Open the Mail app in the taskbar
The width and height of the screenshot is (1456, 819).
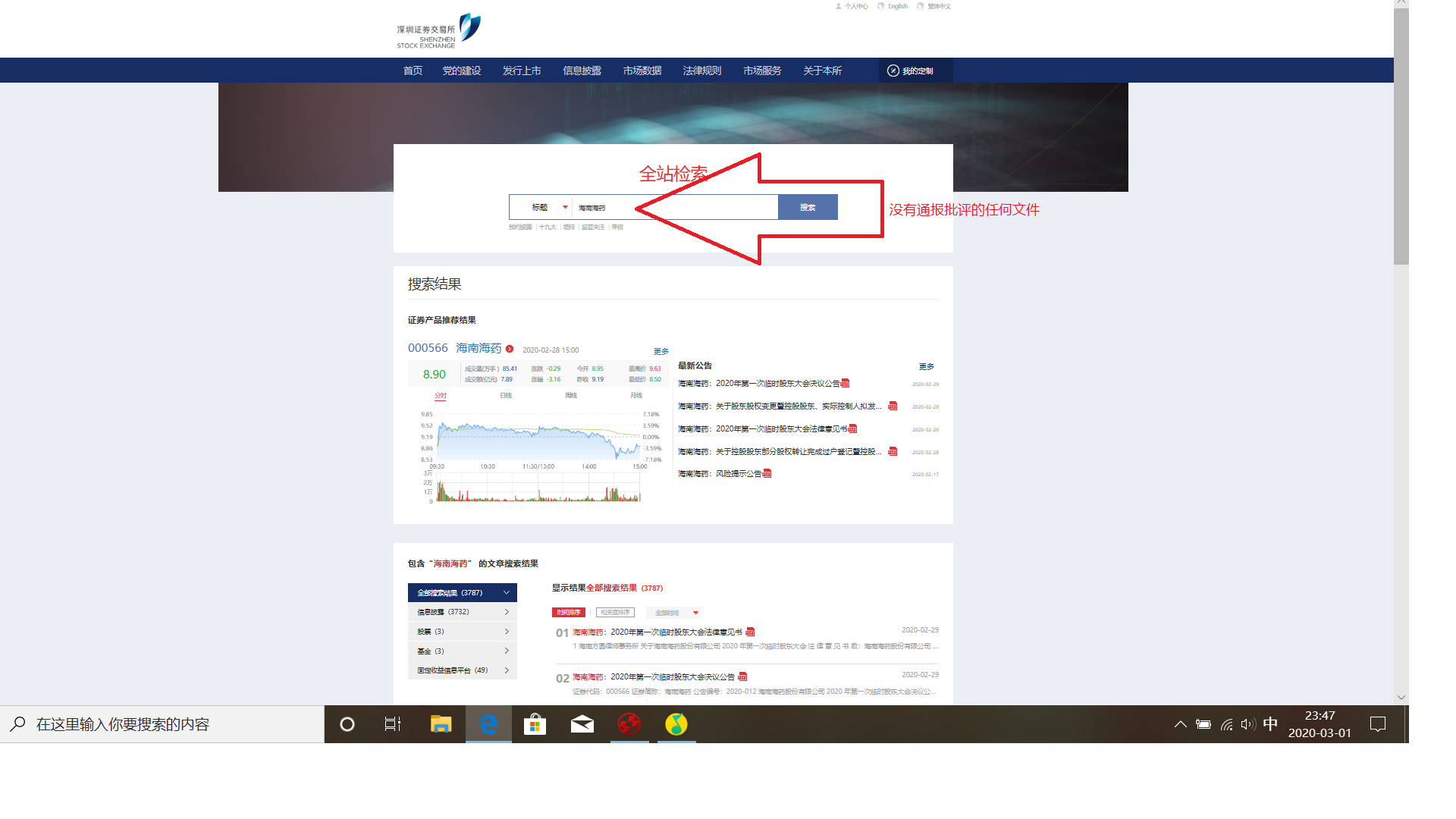582,724
